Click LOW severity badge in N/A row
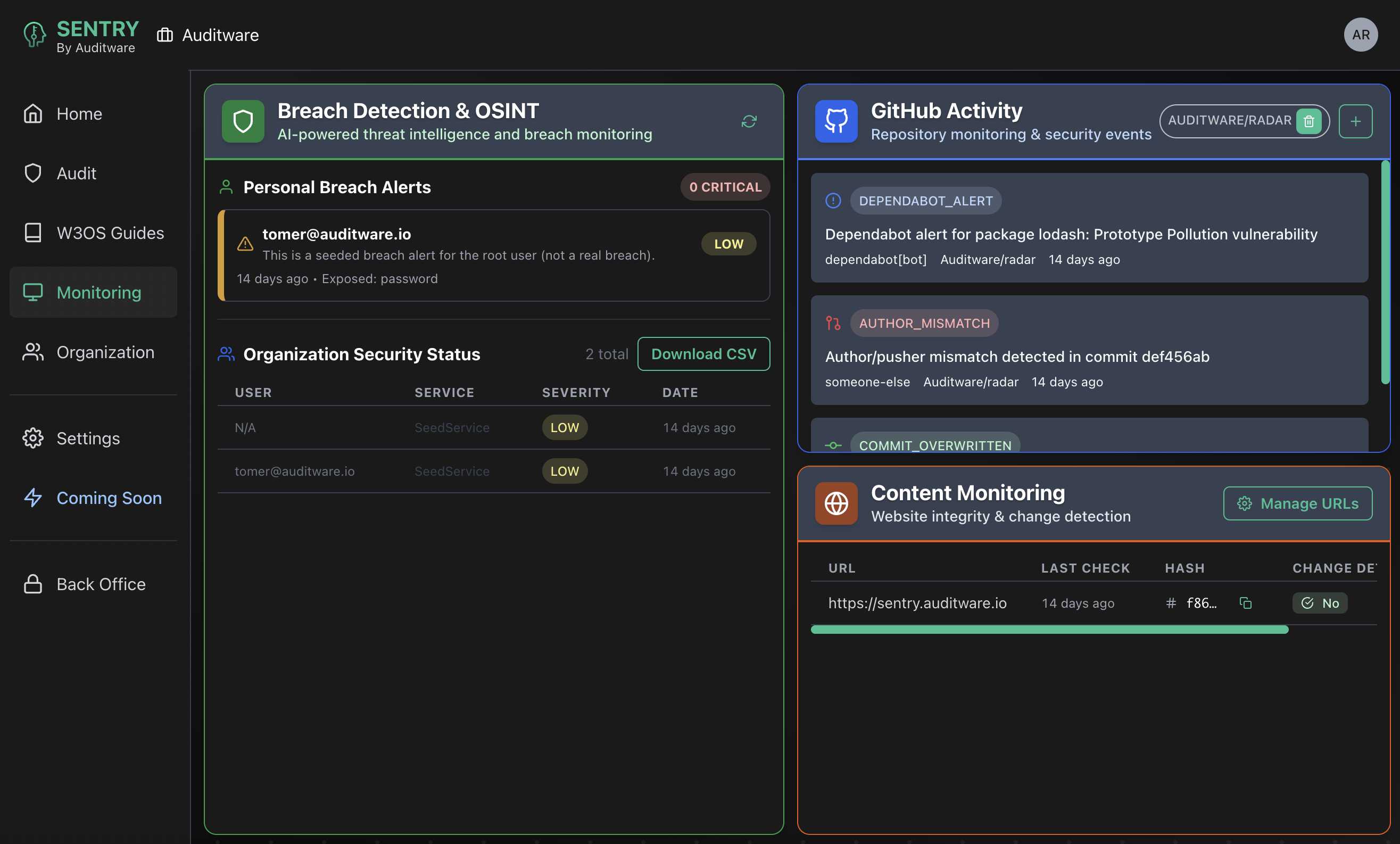 tap(565, 427)
